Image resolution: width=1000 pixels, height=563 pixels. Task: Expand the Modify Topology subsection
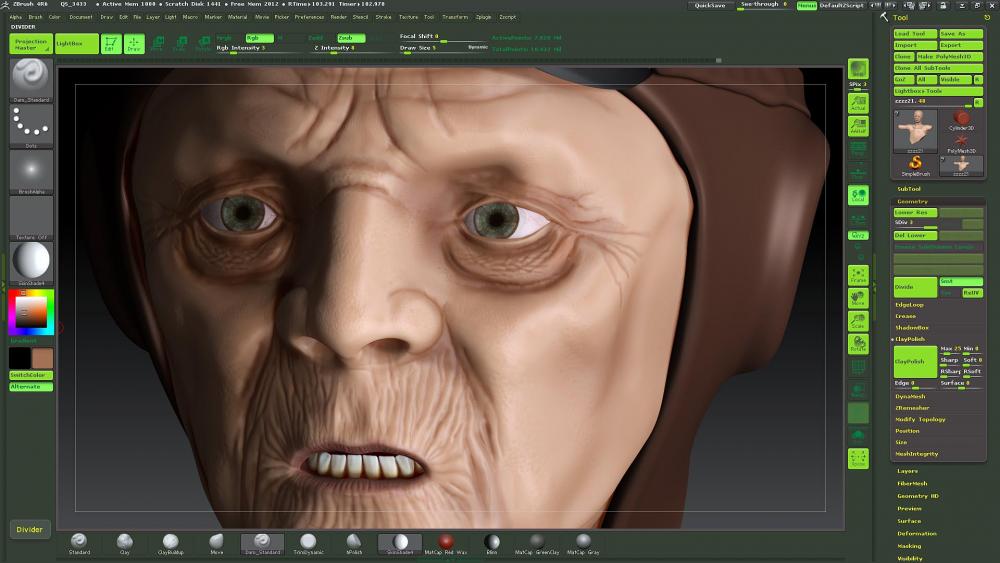[920, 419]
